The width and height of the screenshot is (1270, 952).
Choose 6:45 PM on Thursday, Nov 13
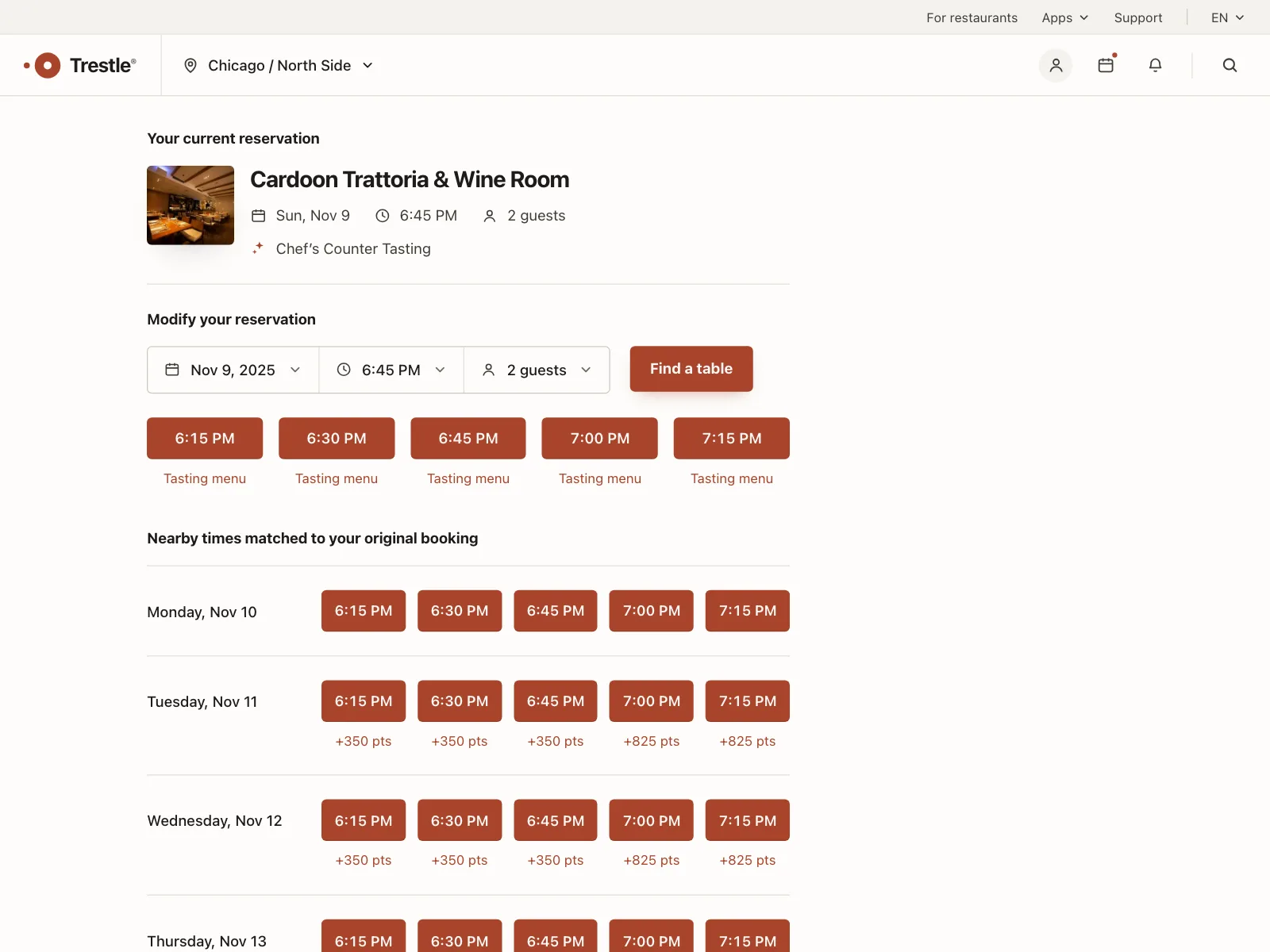tap(556, 937)
